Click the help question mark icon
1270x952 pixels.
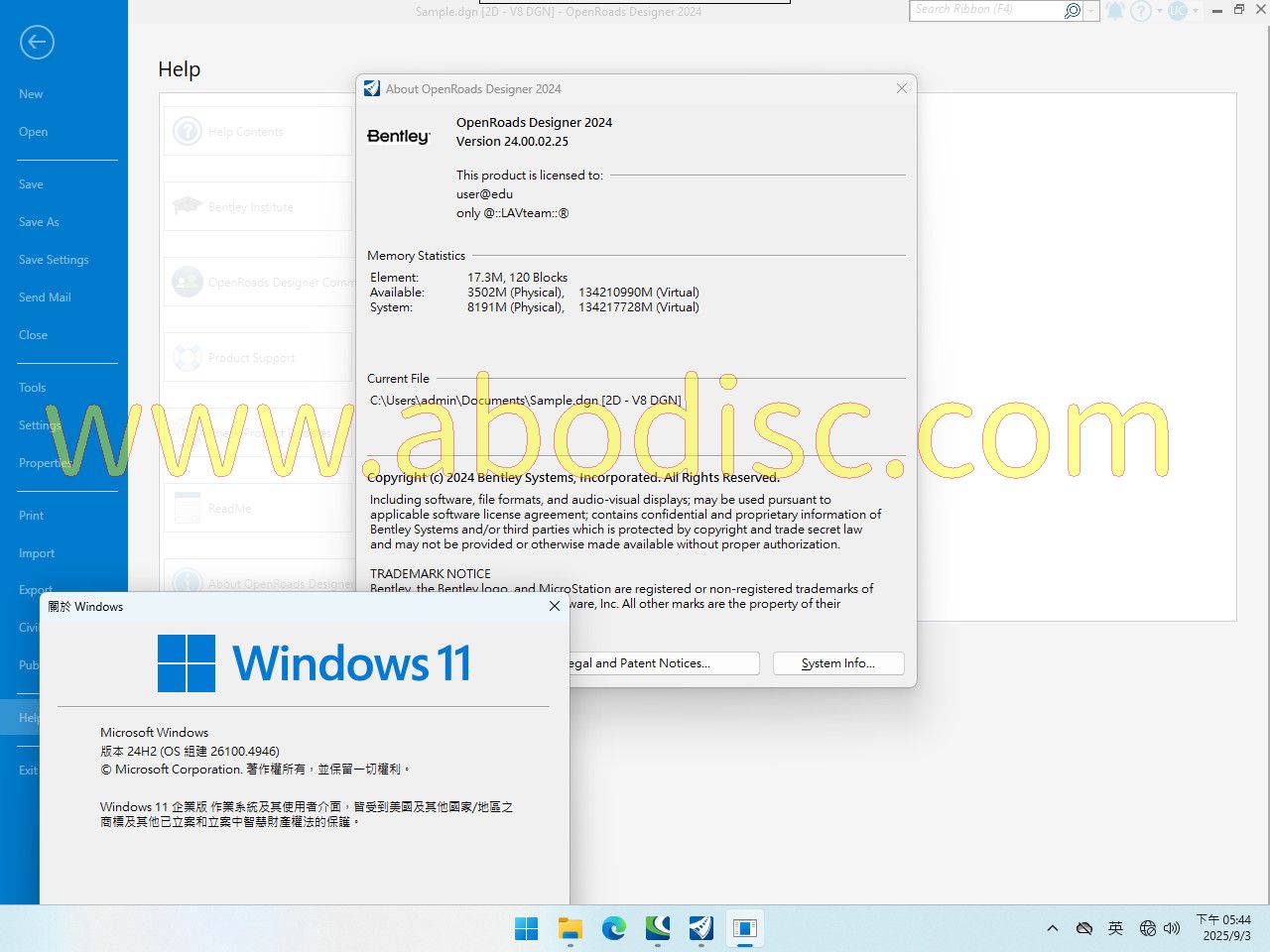[x=1142, y=10]
